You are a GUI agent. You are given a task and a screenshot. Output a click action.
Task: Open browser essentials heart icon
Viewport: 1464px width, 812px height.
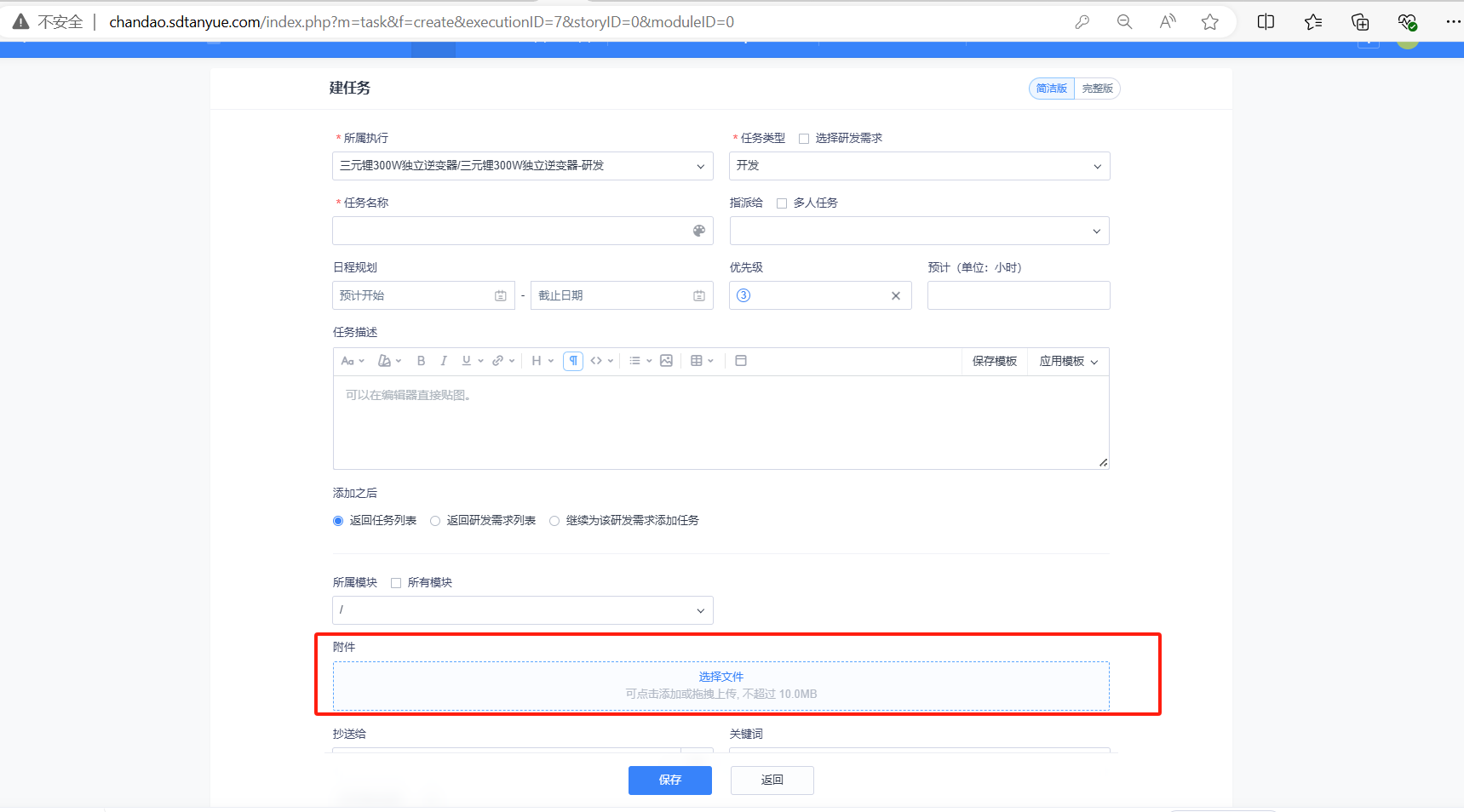[1407, 22]
